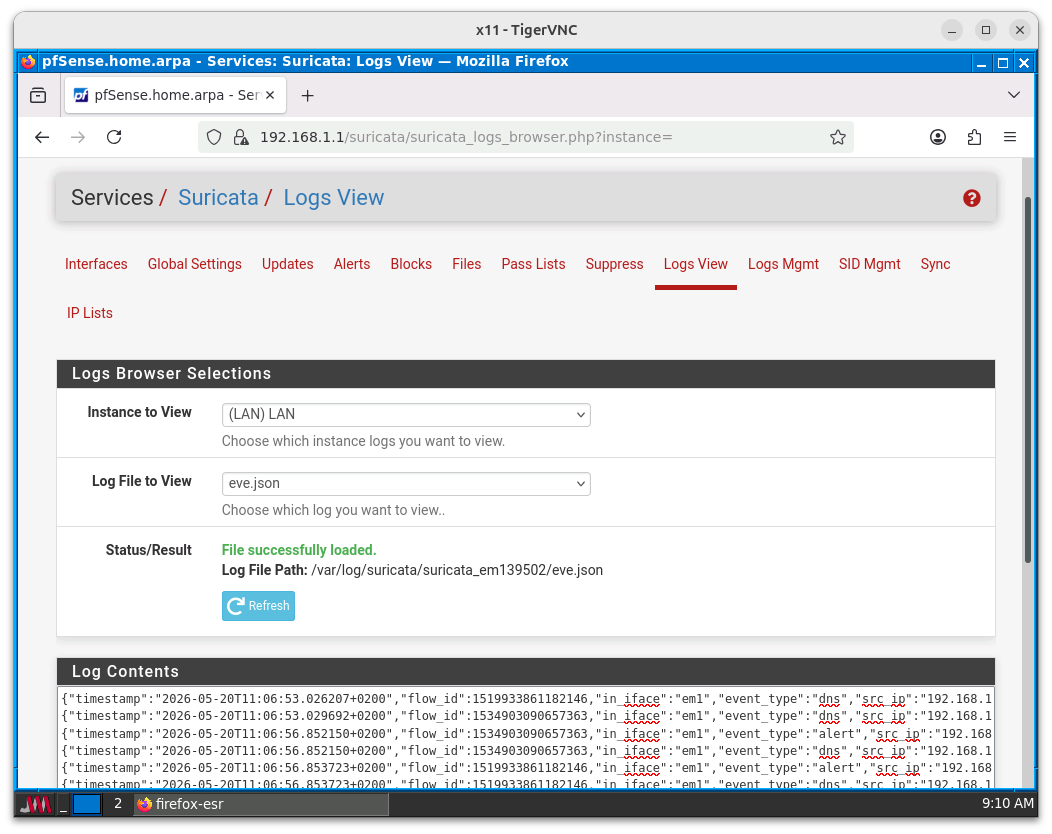This screenshot has height=834, width=1052.
Task: Select the firefox-esr taskbar entry
Action: (x=261, y=804)
